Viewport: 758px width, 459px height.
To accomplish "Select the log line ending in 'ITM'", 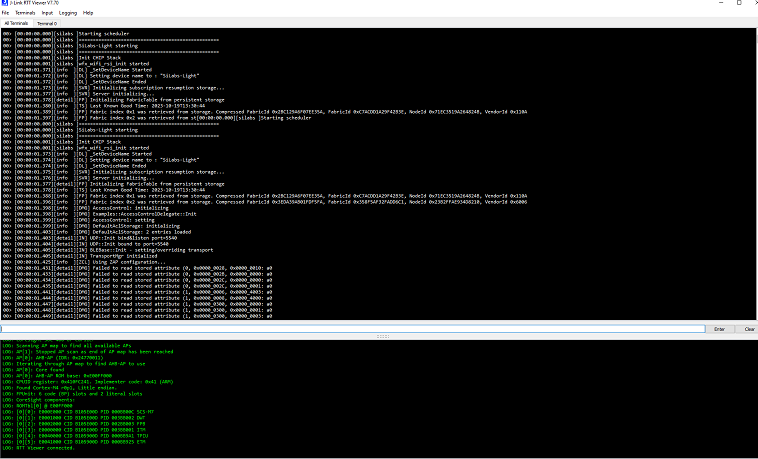I will click(74, 430).
